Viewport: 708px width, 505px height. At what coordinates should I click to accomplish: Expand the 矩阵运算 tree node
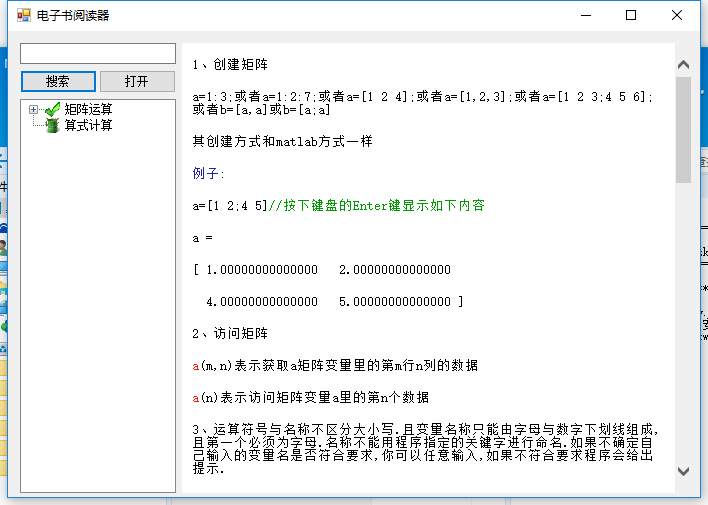pos(33,109)
